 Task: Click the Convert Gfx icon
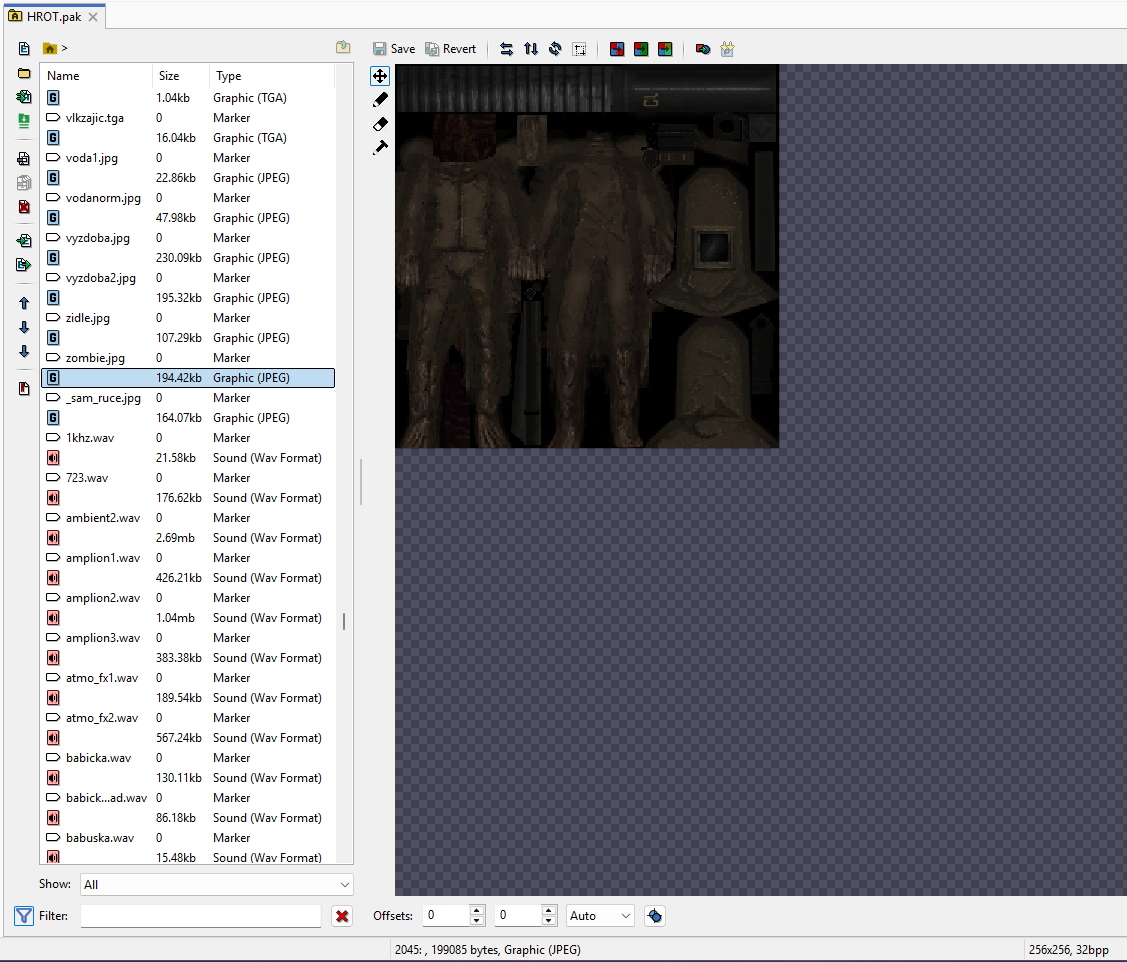click(x=703, y=49)
